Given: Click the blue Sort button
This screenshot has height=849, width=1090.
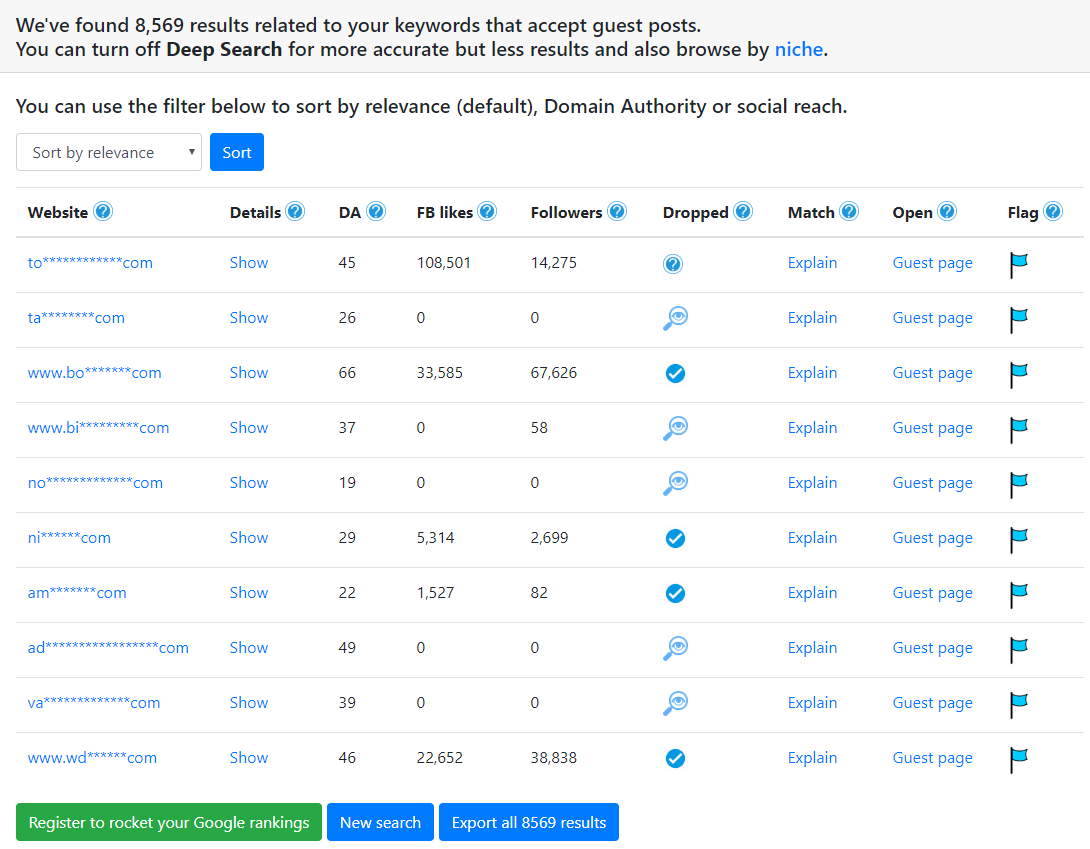Looking at the screenshot, I should pos(236,152).
